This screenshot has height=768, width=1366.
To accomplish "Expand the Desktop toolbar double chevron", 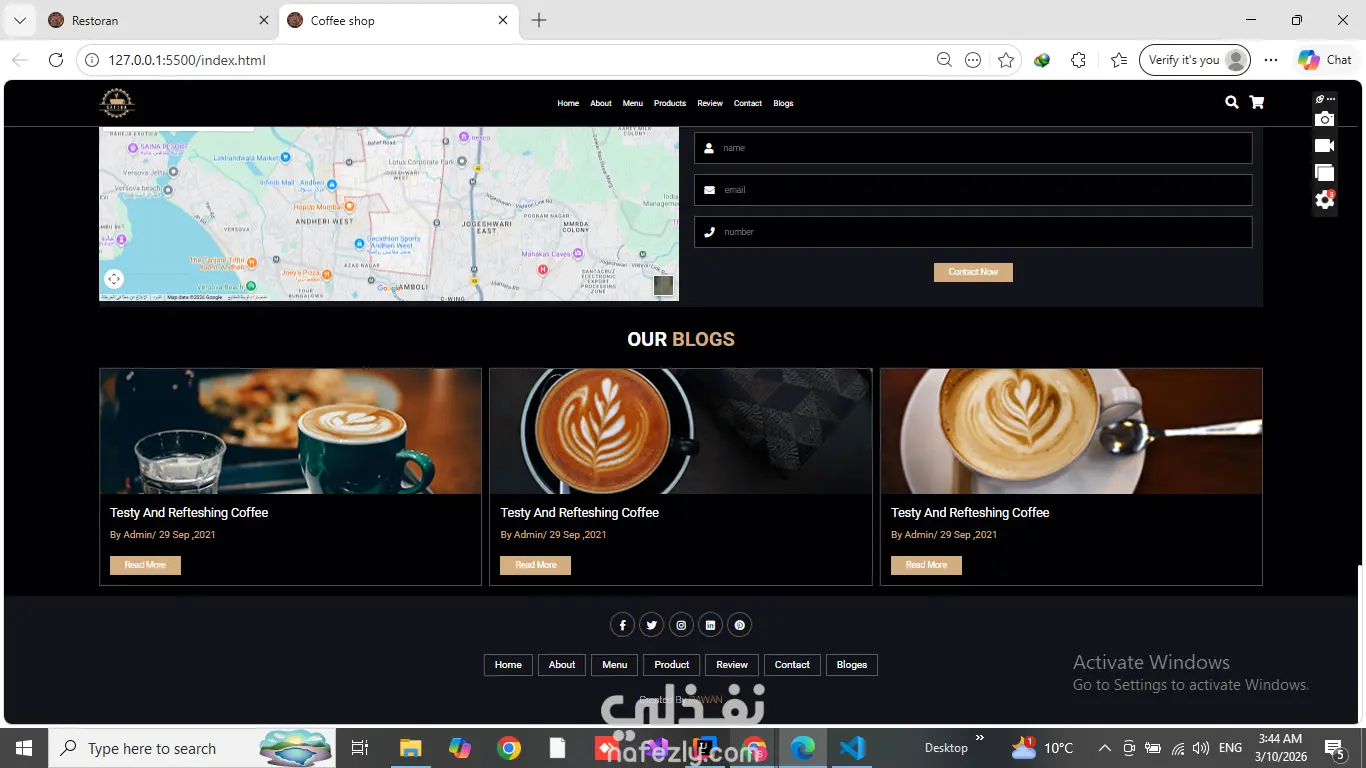I will tap(980, 738).
